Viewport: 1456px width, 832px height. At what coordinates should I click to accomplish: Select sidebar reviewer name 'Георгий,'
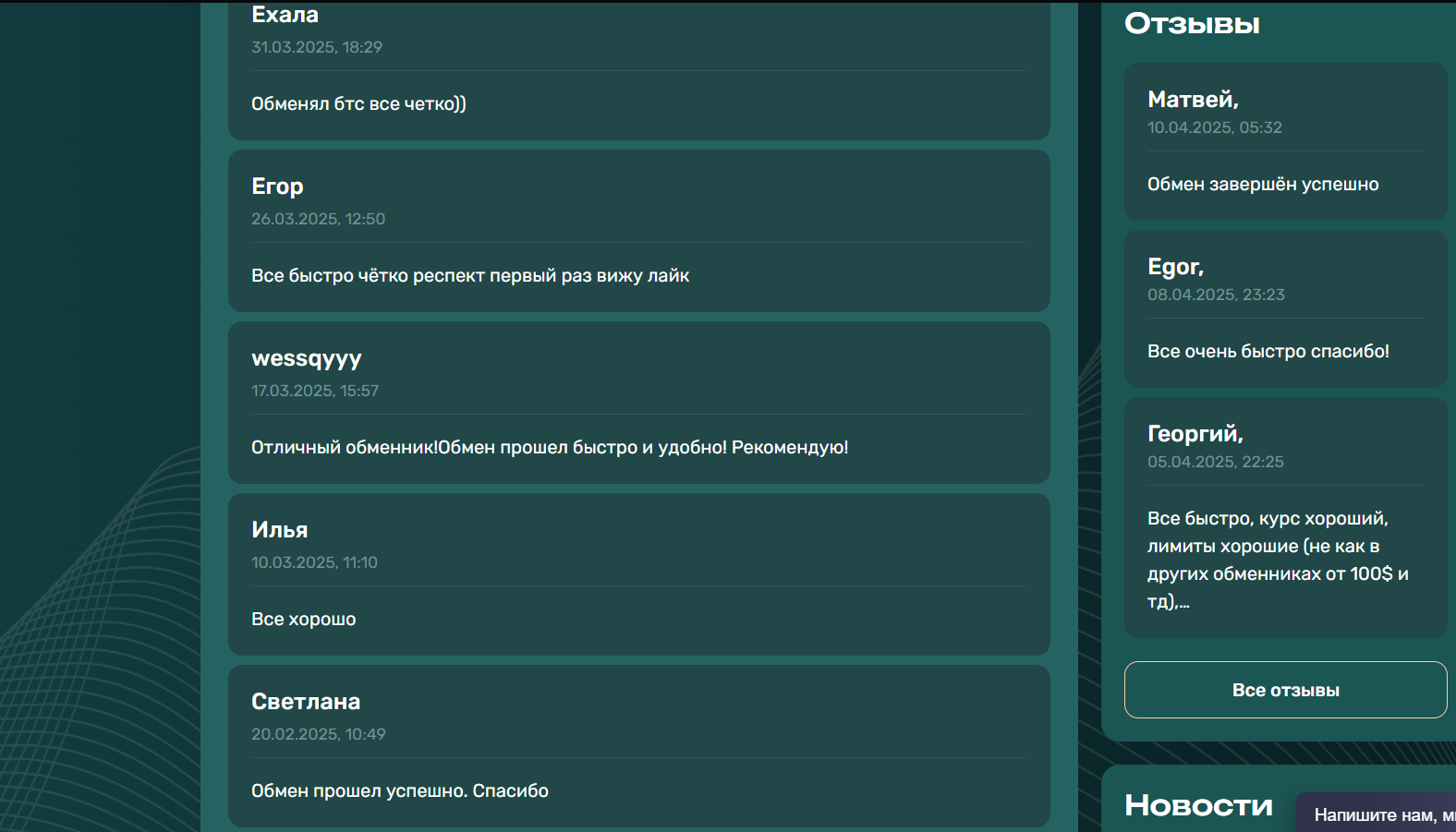1195,434
